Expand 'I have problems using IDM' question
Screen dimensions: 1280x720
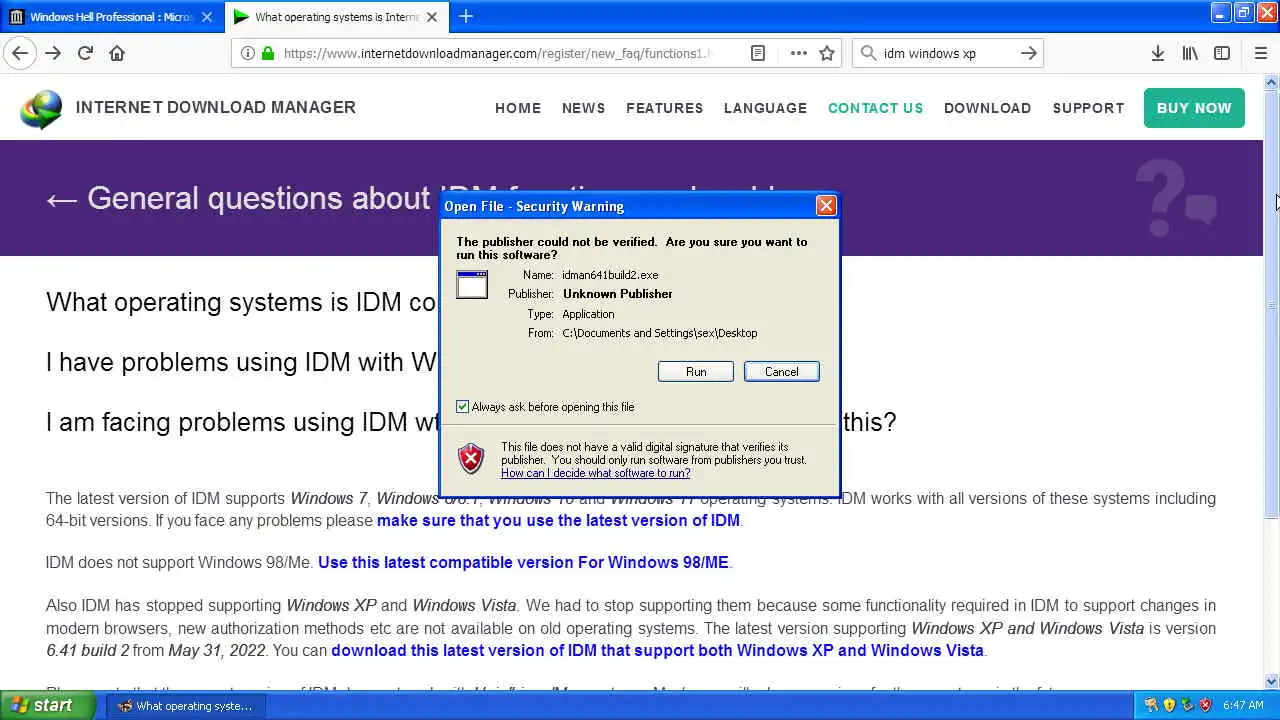pos(240,362)
